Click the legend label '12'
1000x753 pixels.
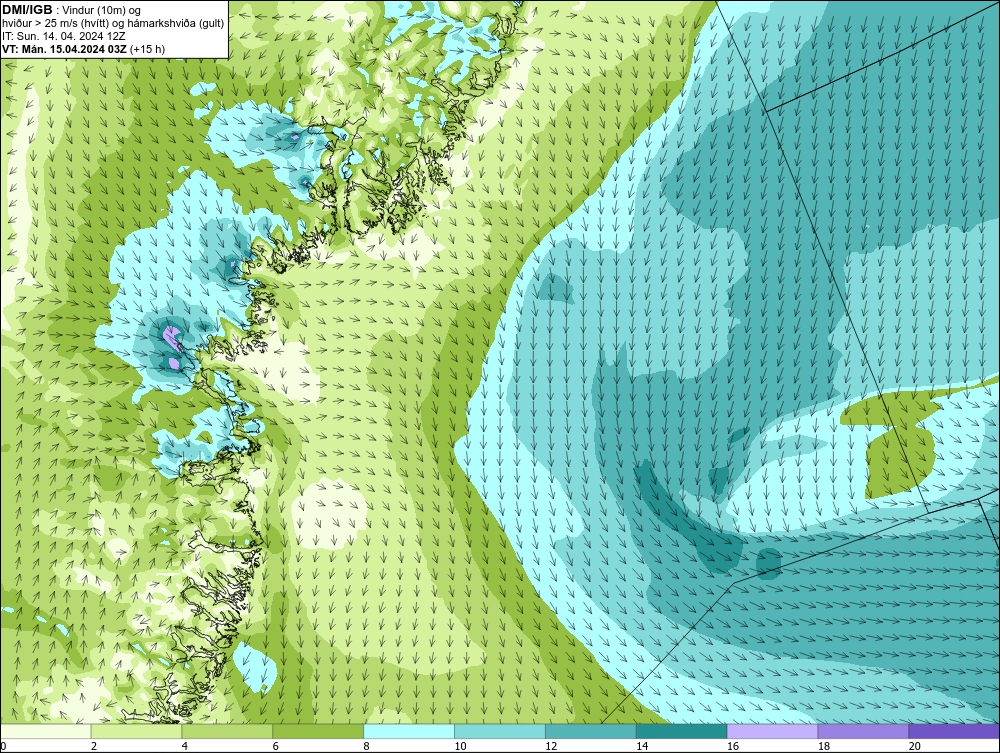(551, 746)
